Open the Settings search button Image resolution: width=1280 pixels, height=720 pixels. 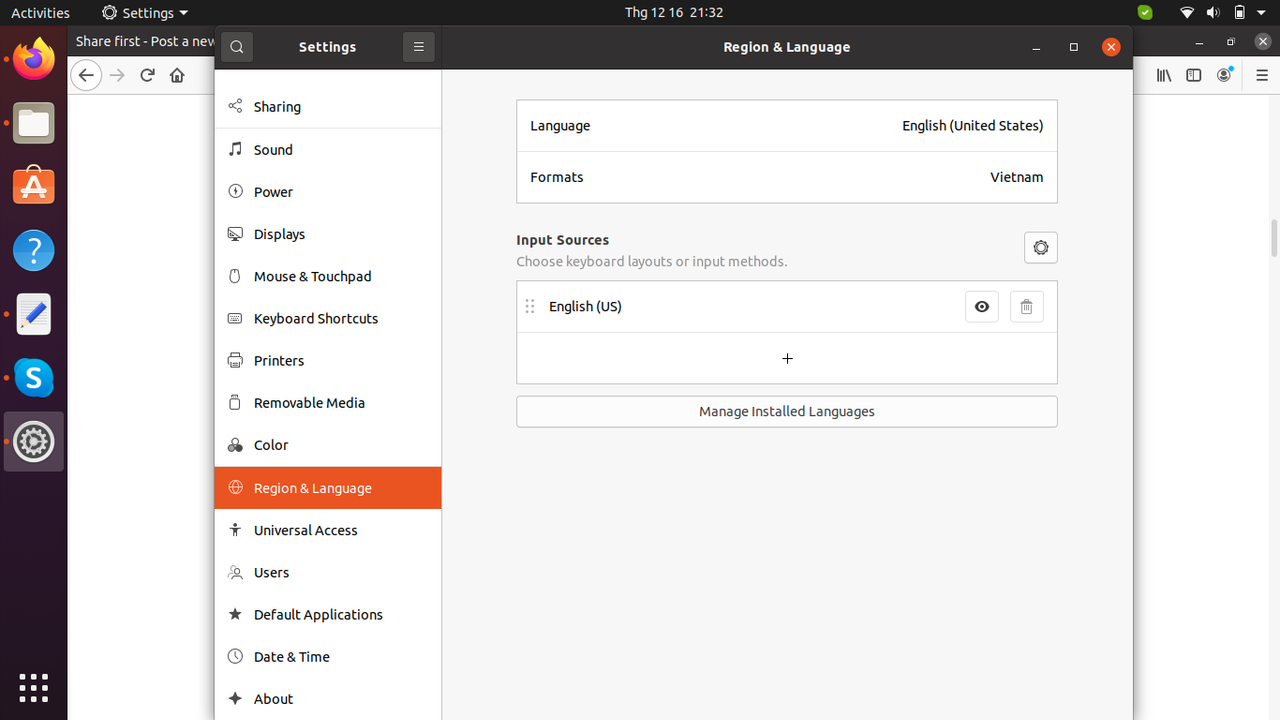point(237,46)
